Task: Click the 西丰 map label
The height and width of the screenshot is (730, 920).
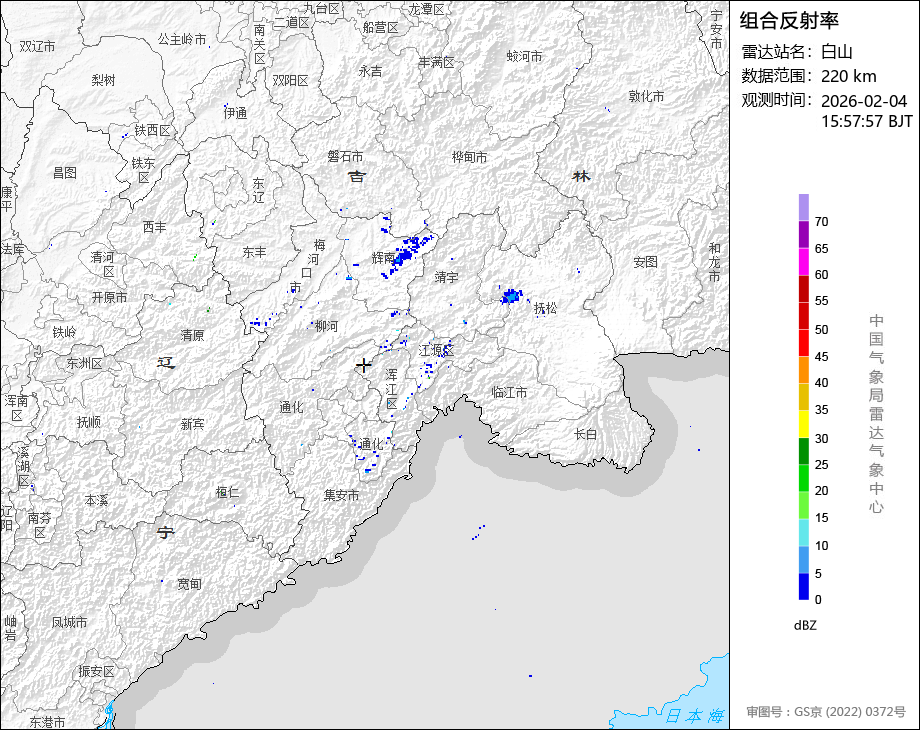Action: click(155, 227)
